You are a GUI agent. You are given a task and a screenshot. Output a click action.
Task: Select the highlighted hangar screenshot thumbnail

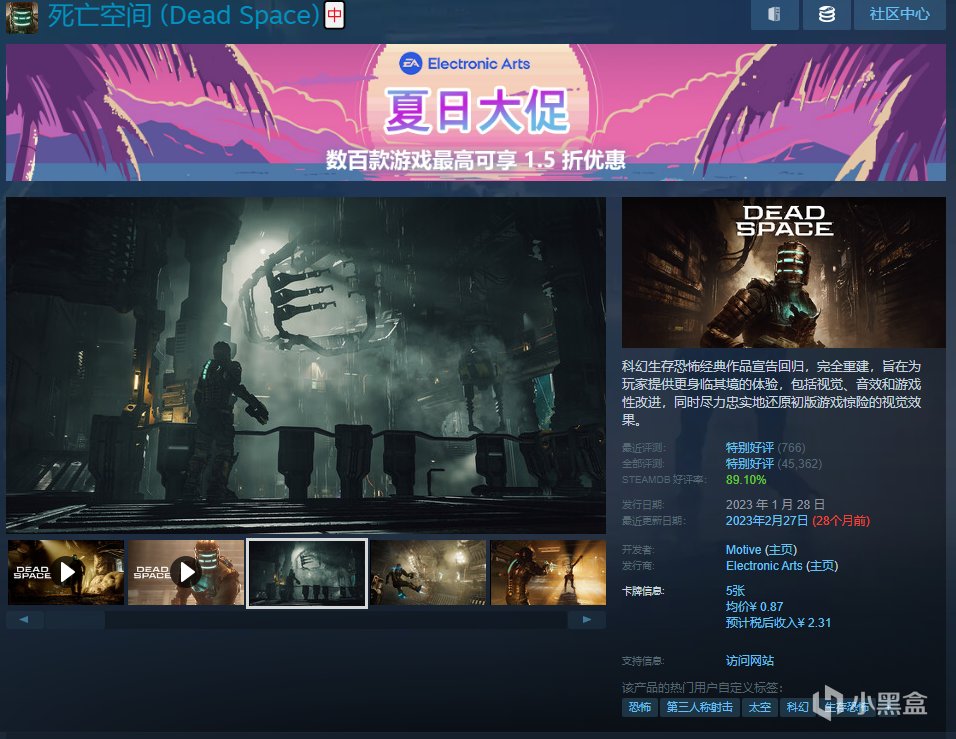[x=307, y=573]
